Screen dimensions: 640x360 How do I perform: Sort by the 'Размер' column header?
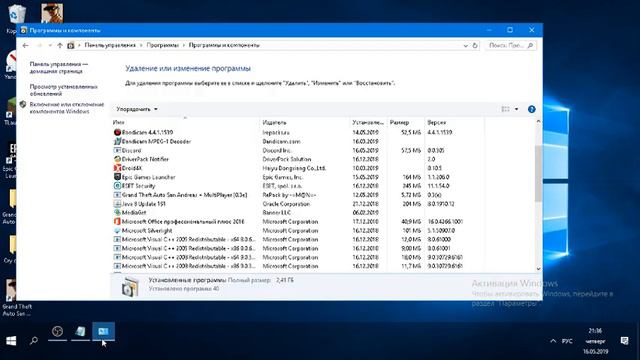405,122
